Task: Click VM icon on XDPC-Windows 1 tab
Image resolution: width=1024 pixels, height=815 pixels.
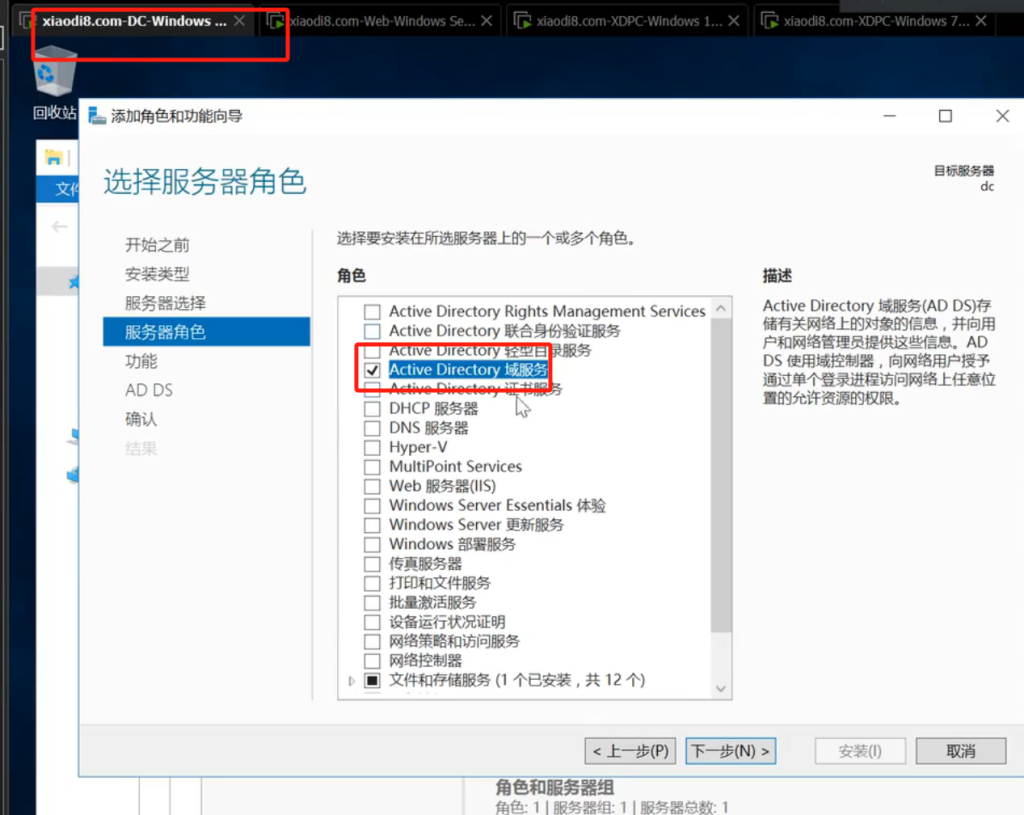Action: coord(522,22)
